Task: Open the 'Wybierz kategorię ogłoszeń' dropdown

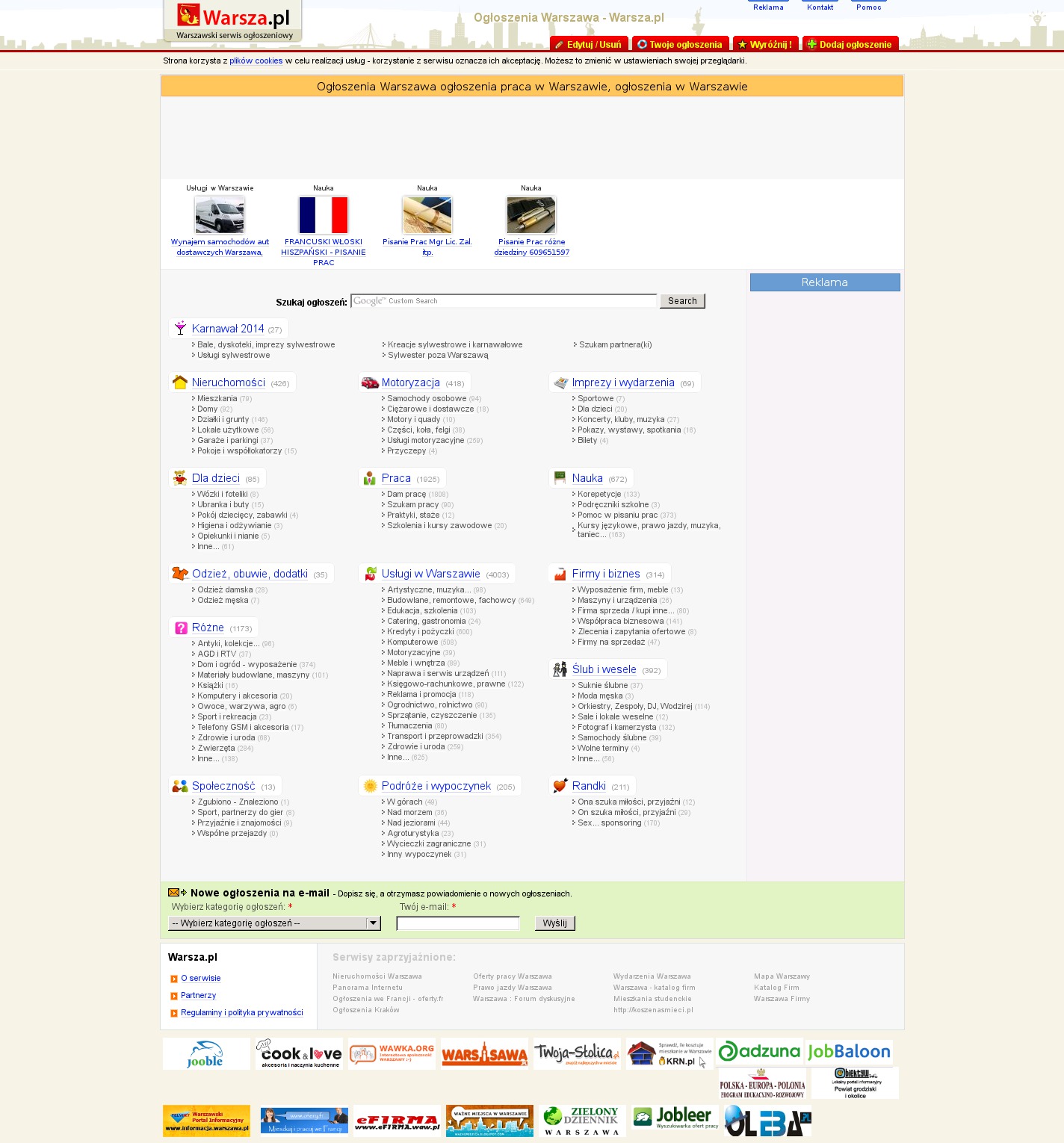Action: 274,923
